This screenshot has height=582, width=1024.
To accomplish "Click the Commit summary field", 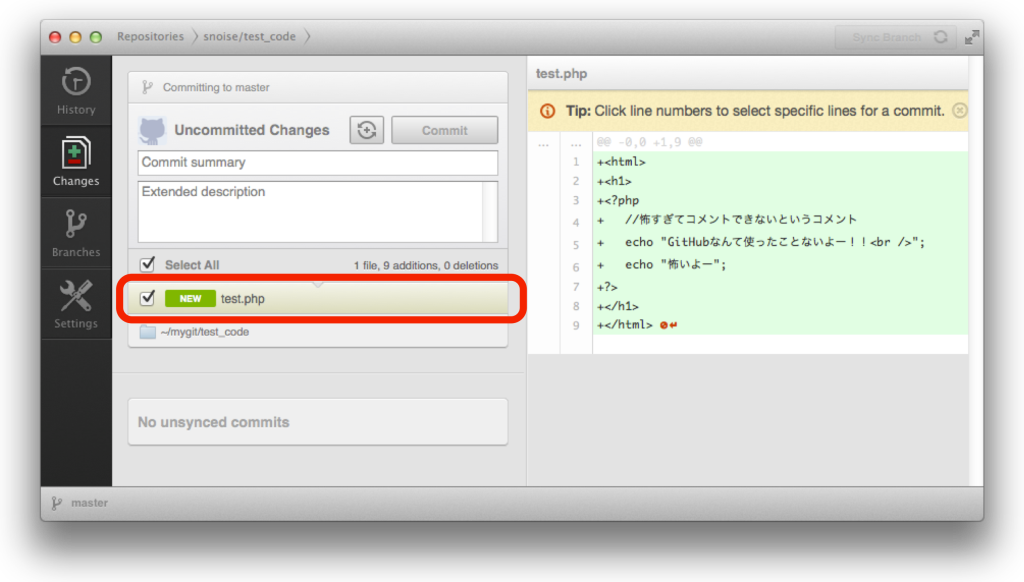I will click(x=317, y=162).
